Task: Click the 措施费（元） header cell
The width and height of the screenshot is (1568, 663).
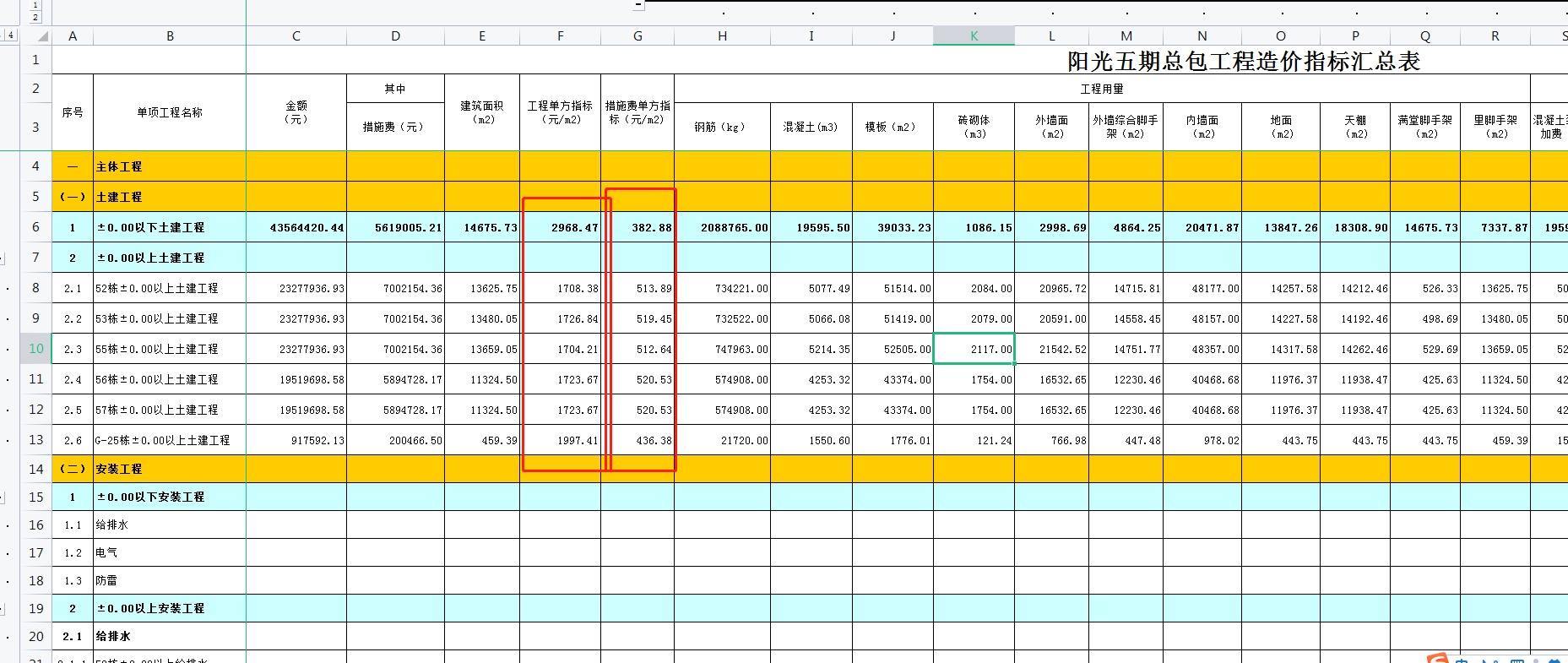Action: coord(395,127)
